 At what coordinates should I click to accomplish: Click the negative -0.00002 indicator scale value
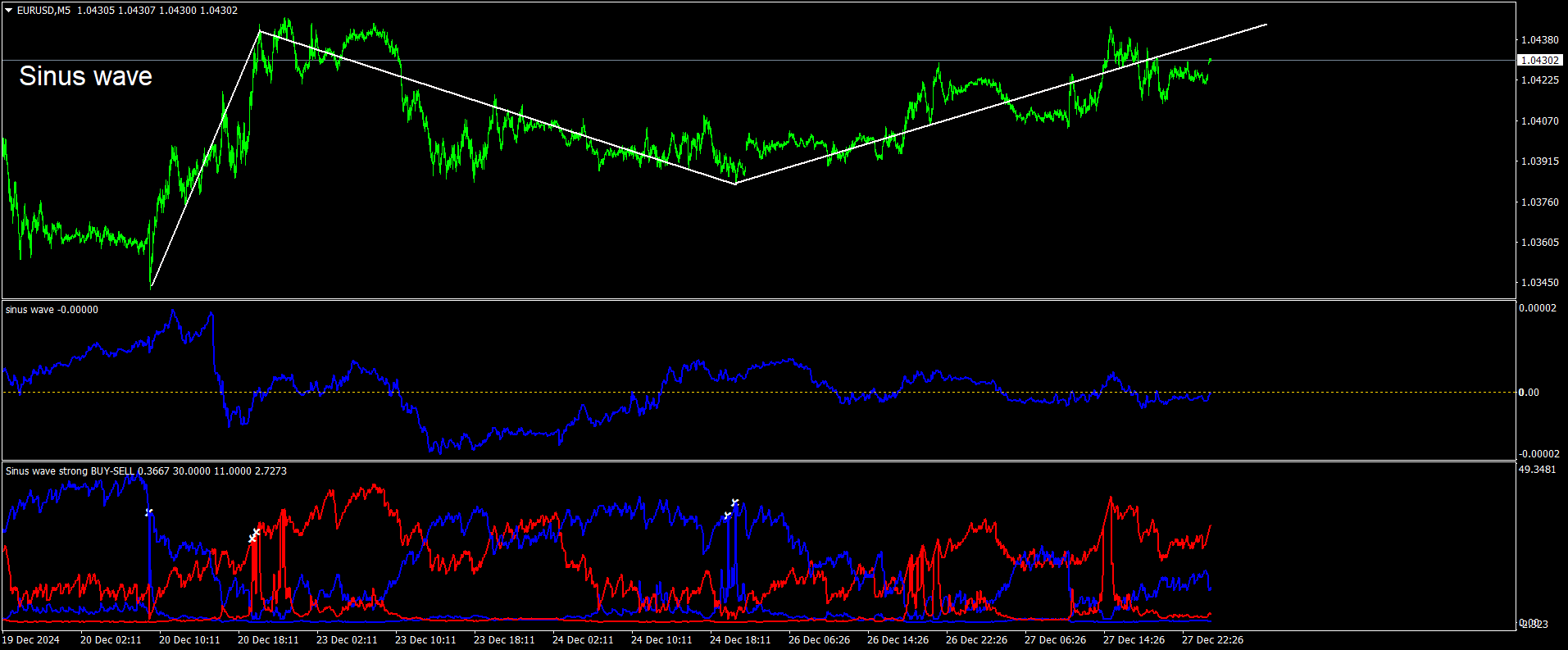tap(1538, 454)
